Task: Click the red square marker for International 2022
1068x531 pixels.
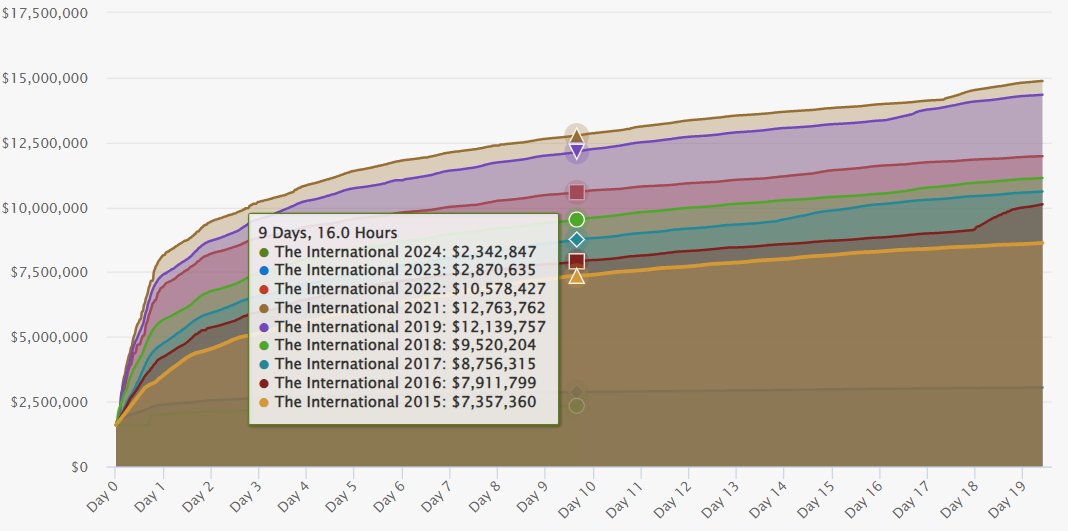Action: click(x=576, y=193)
